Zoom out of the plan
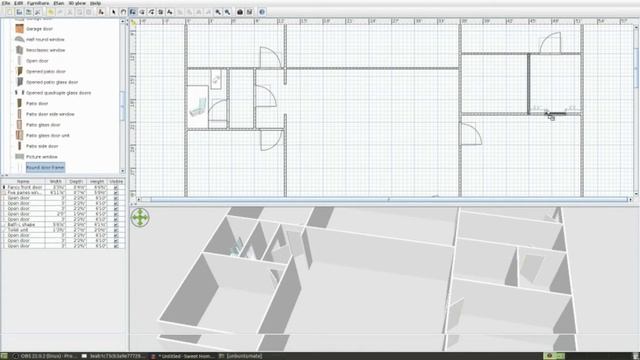The width and height of the screenshot is (640, 360). [x=227, y=12]
